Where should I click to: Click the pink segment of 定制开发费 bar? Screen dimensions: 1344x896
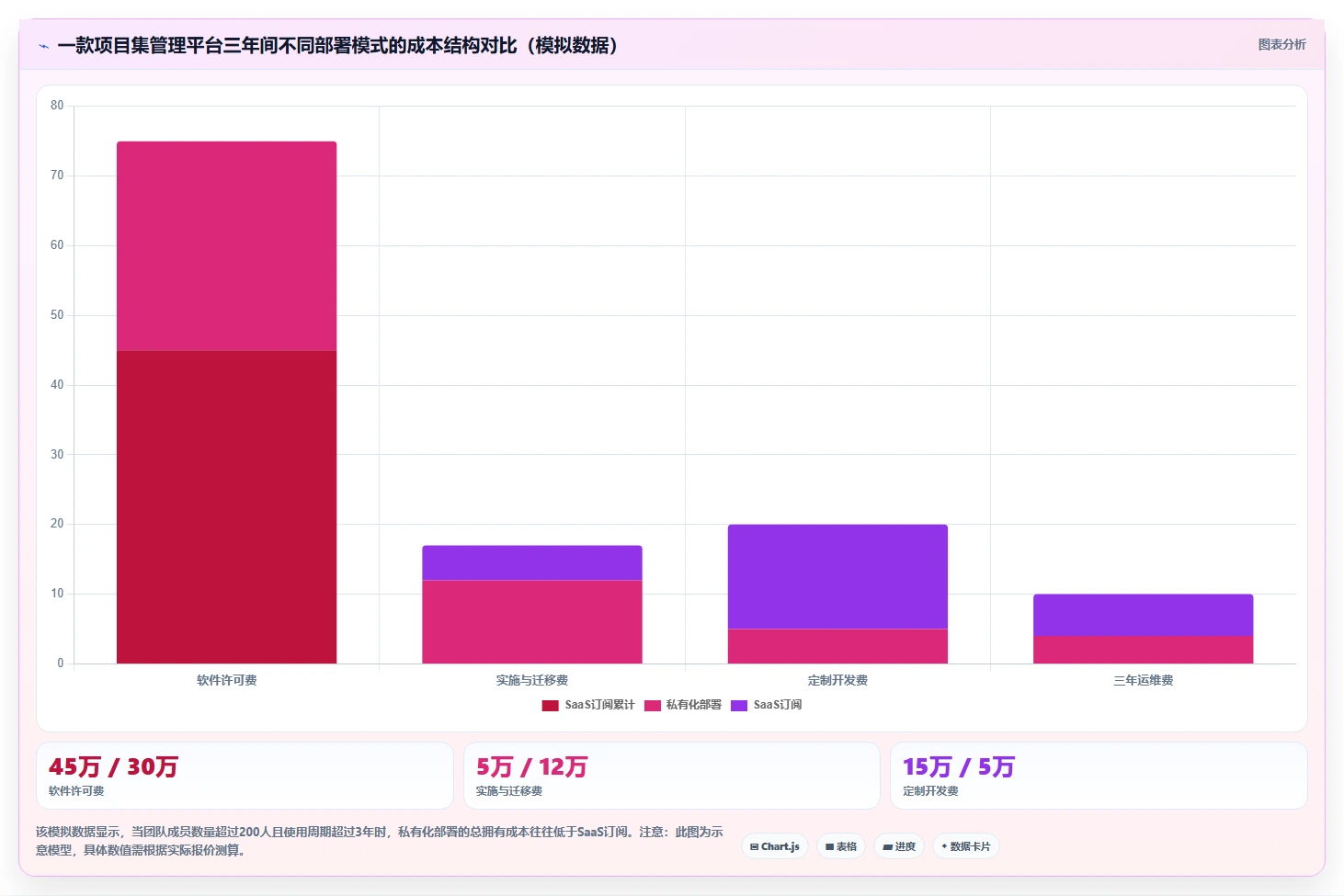pos(837,646)
